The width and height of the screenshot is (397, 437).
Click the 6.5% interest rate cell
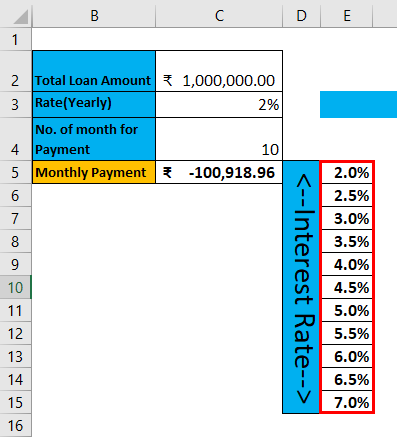347,379
